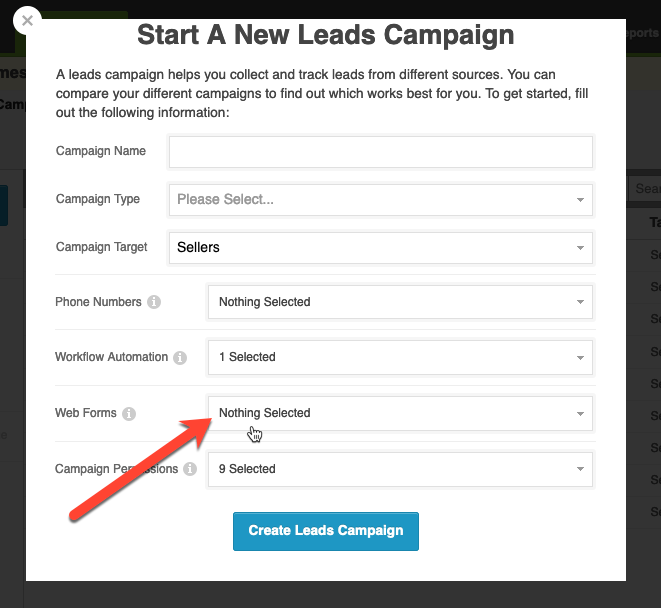Click the Campaign Target dropdown arrow

tap(580, 248)
